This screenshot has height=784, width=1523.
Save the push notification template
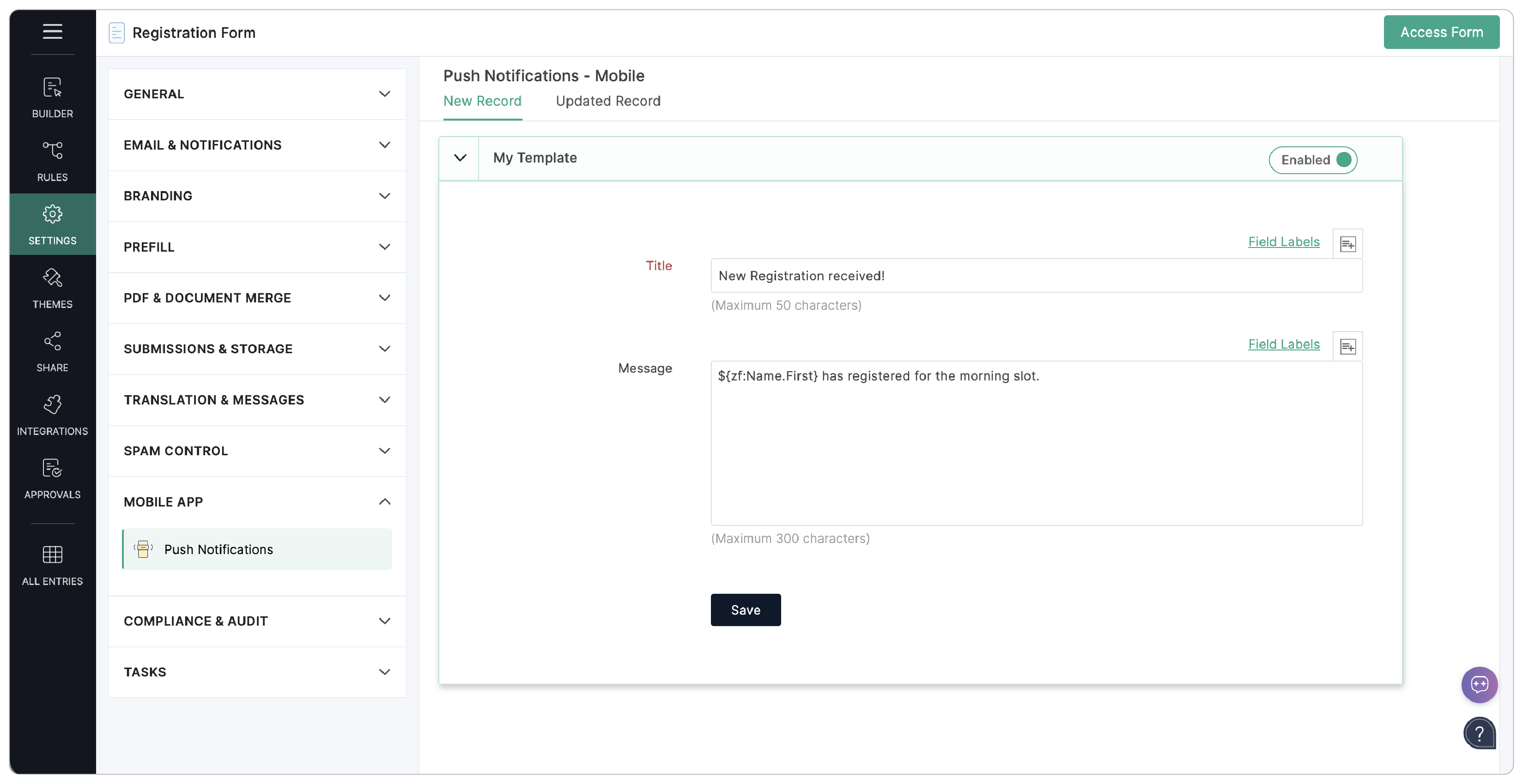click(746, 610)
